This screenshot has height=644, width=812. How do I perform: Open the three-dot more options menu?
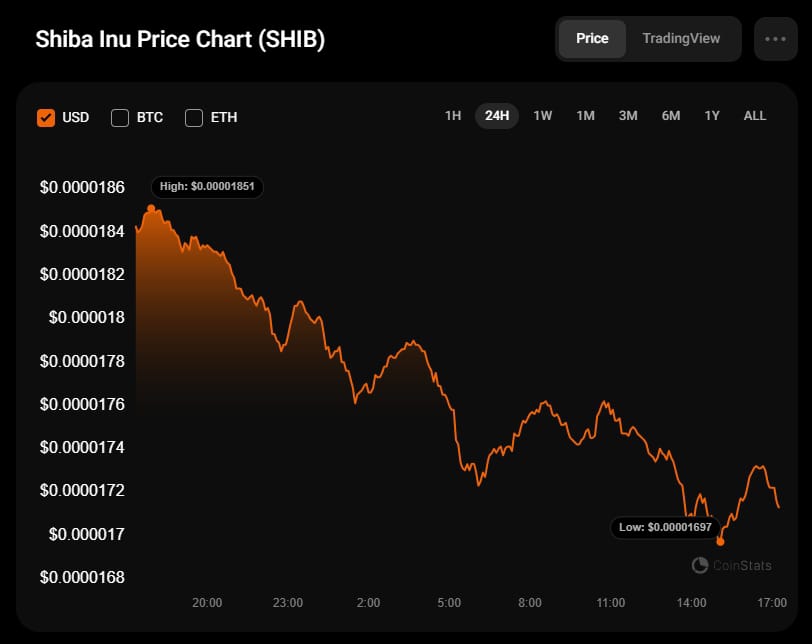(775, 39)
